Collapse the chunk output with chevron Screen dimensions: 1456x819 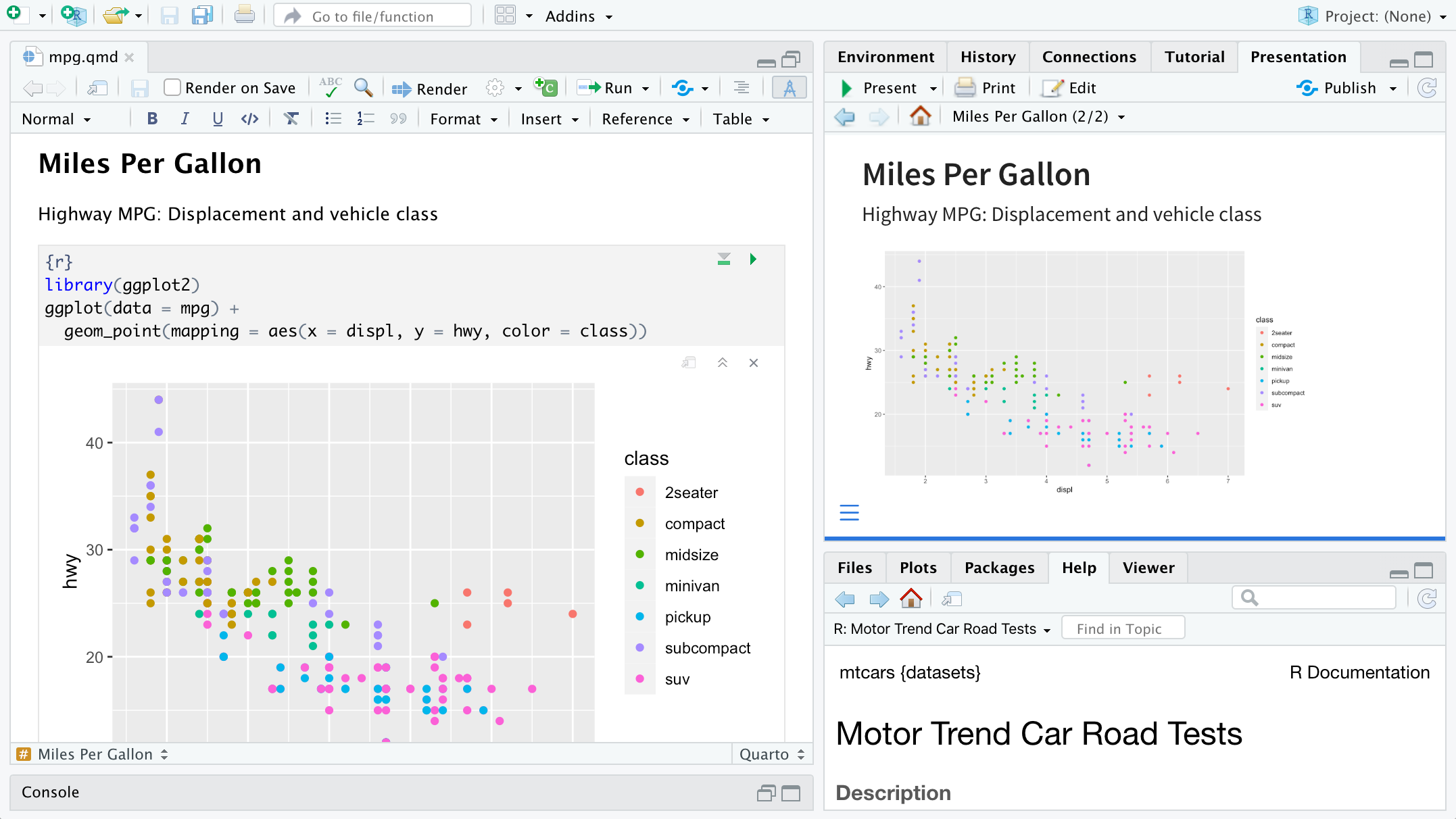point(723,363)
